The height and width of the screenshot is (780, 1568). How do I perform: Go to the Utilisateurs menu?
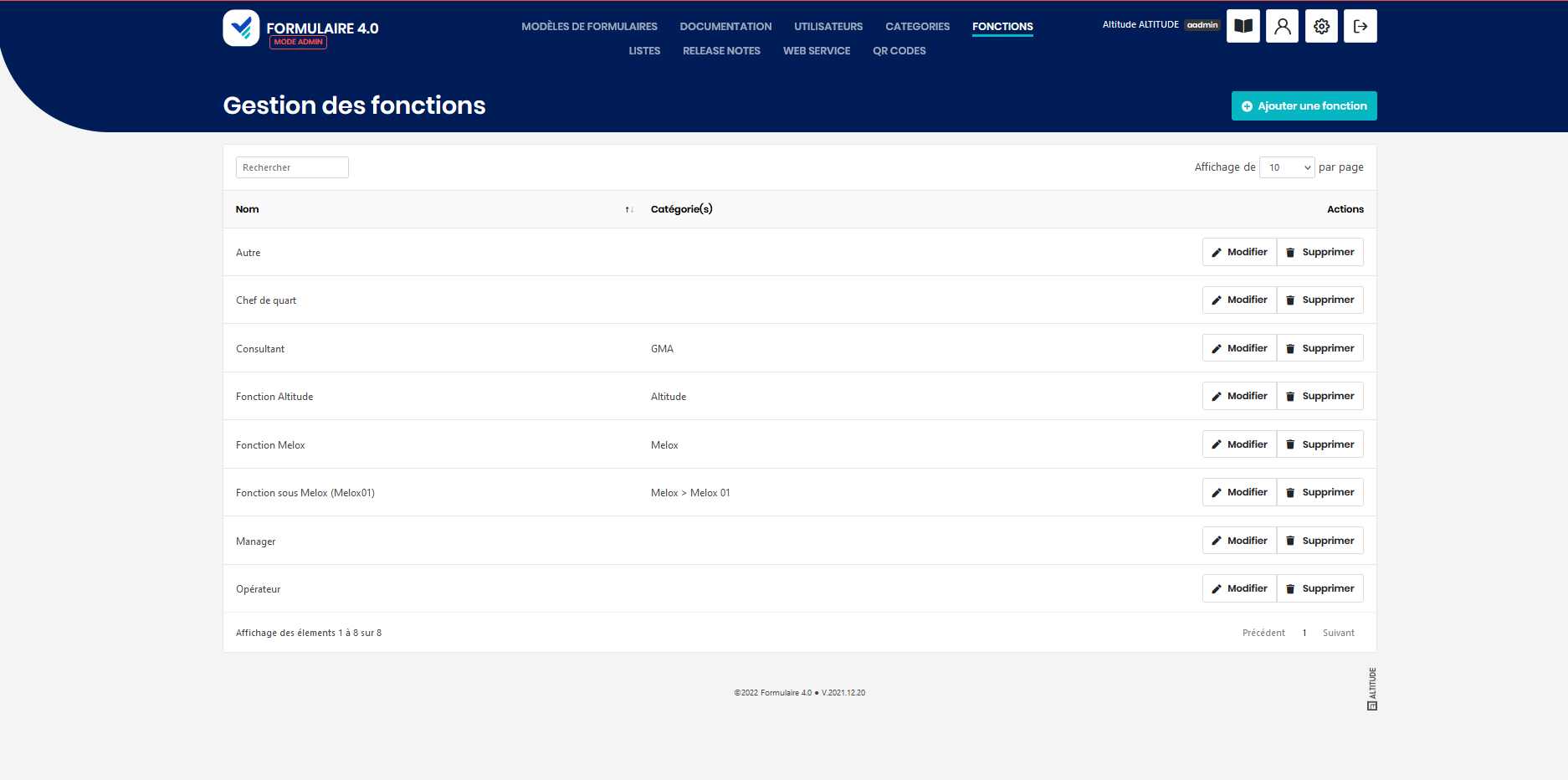click(828, 27)
